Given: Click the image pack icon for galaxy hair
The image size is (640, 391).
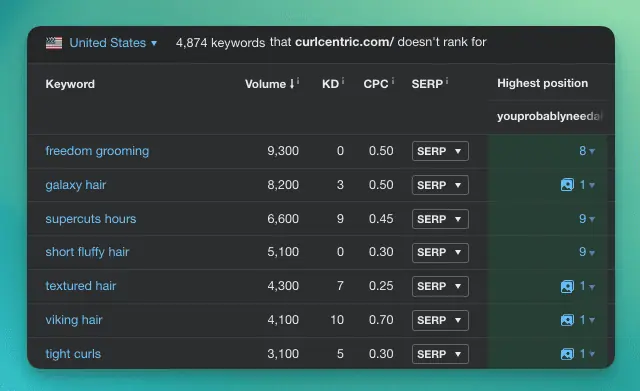Looking at the screenshot, I should tap(567, 185).
